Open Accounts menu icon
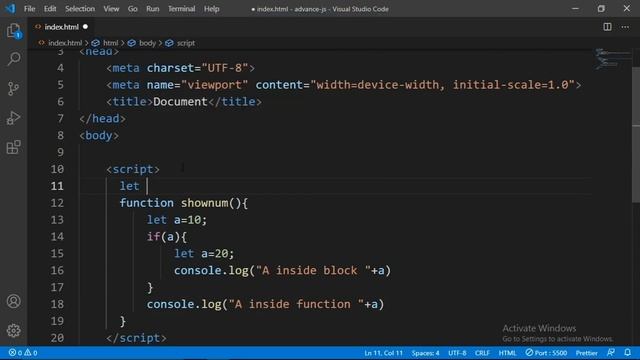The height and width of the screenshot is (360, 640). tap(13, 301)
